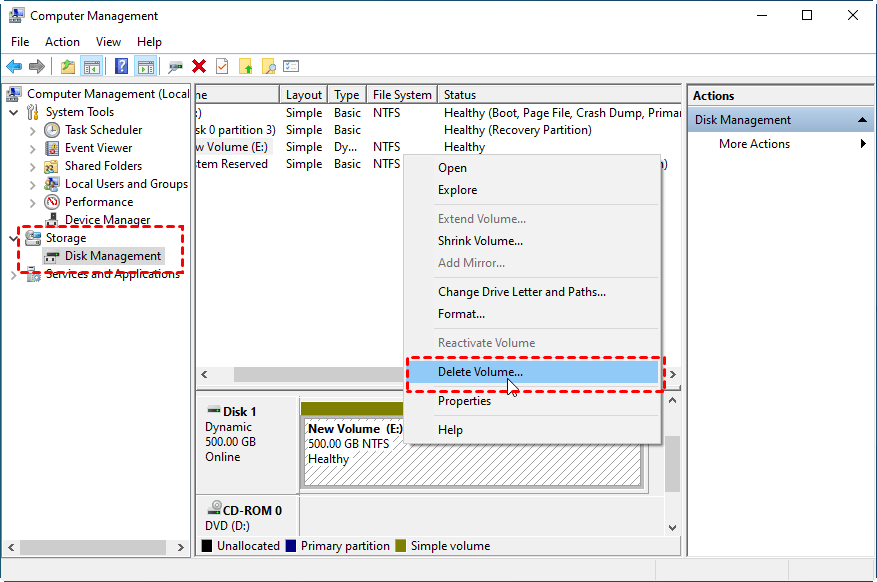Viewport: 877px width, 582px height.
Task: Open the View menu
Action: tap(108, 42)
